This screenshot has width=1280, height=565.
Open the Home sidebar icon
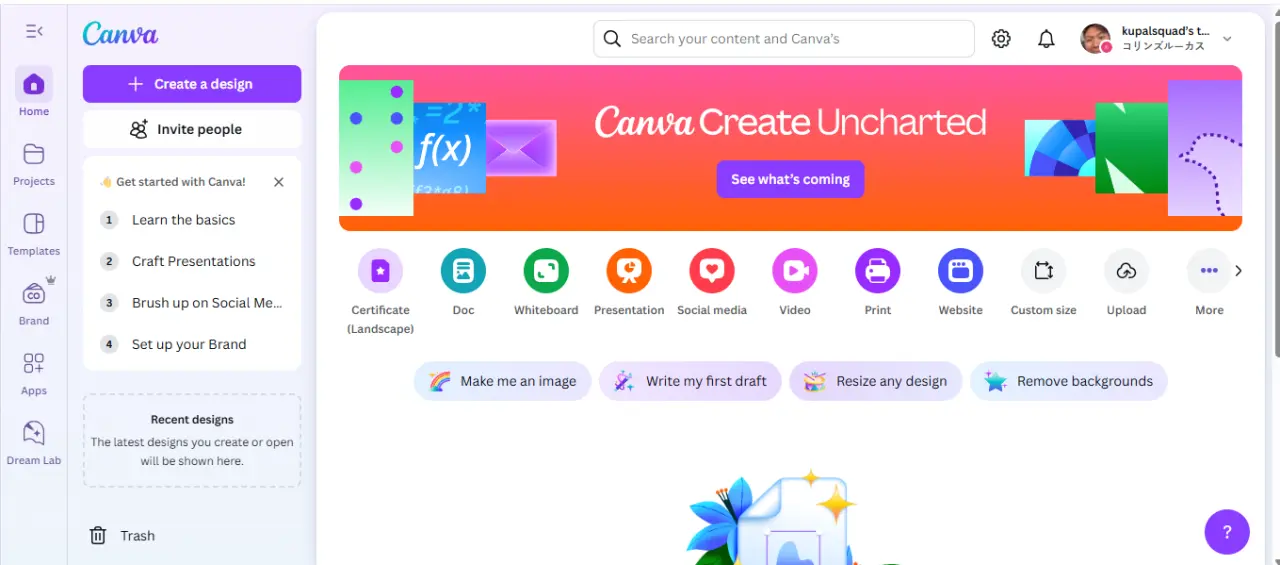34,84
